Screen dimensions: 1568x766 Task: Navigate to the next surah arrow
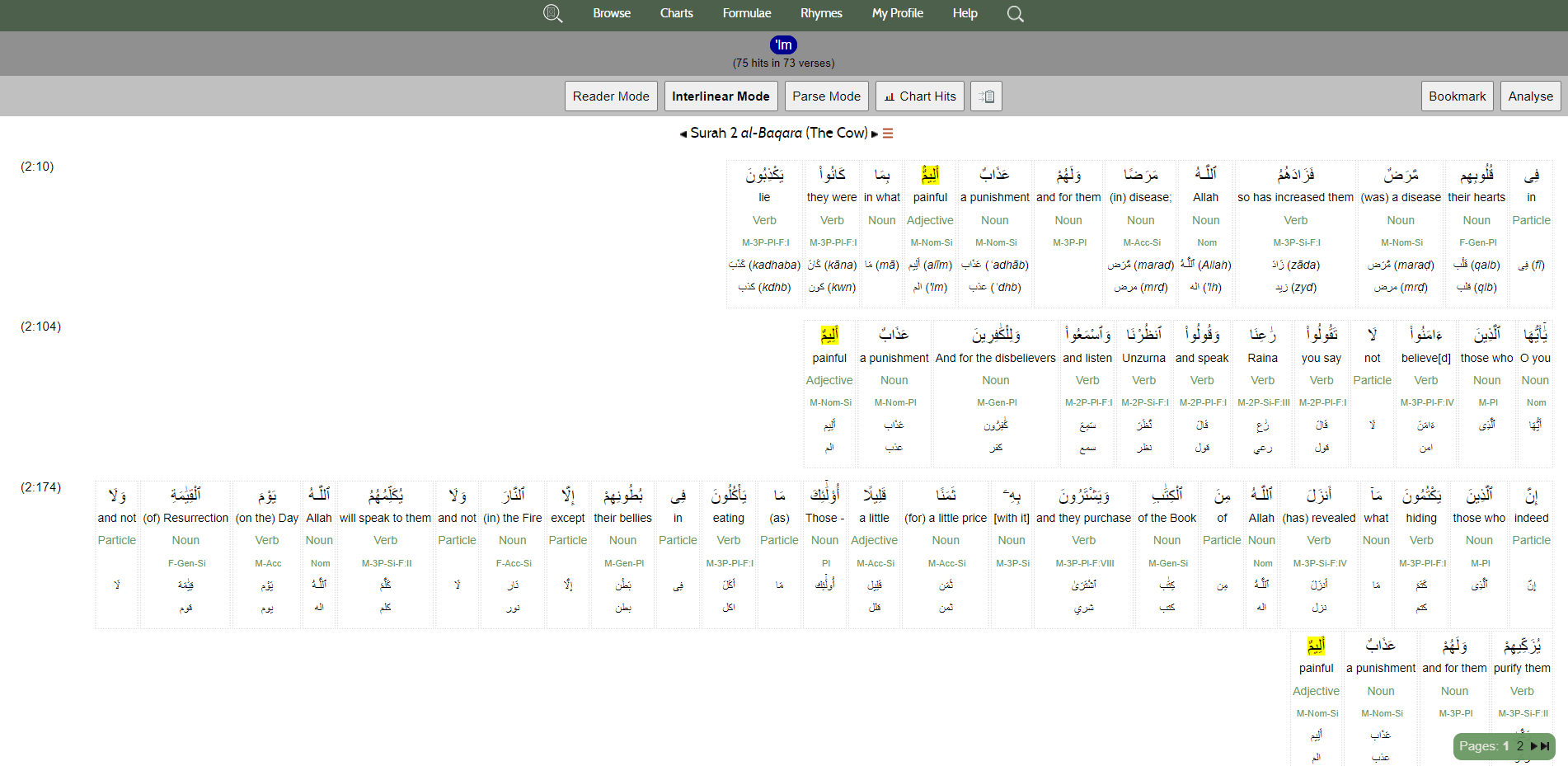(875, 133)
